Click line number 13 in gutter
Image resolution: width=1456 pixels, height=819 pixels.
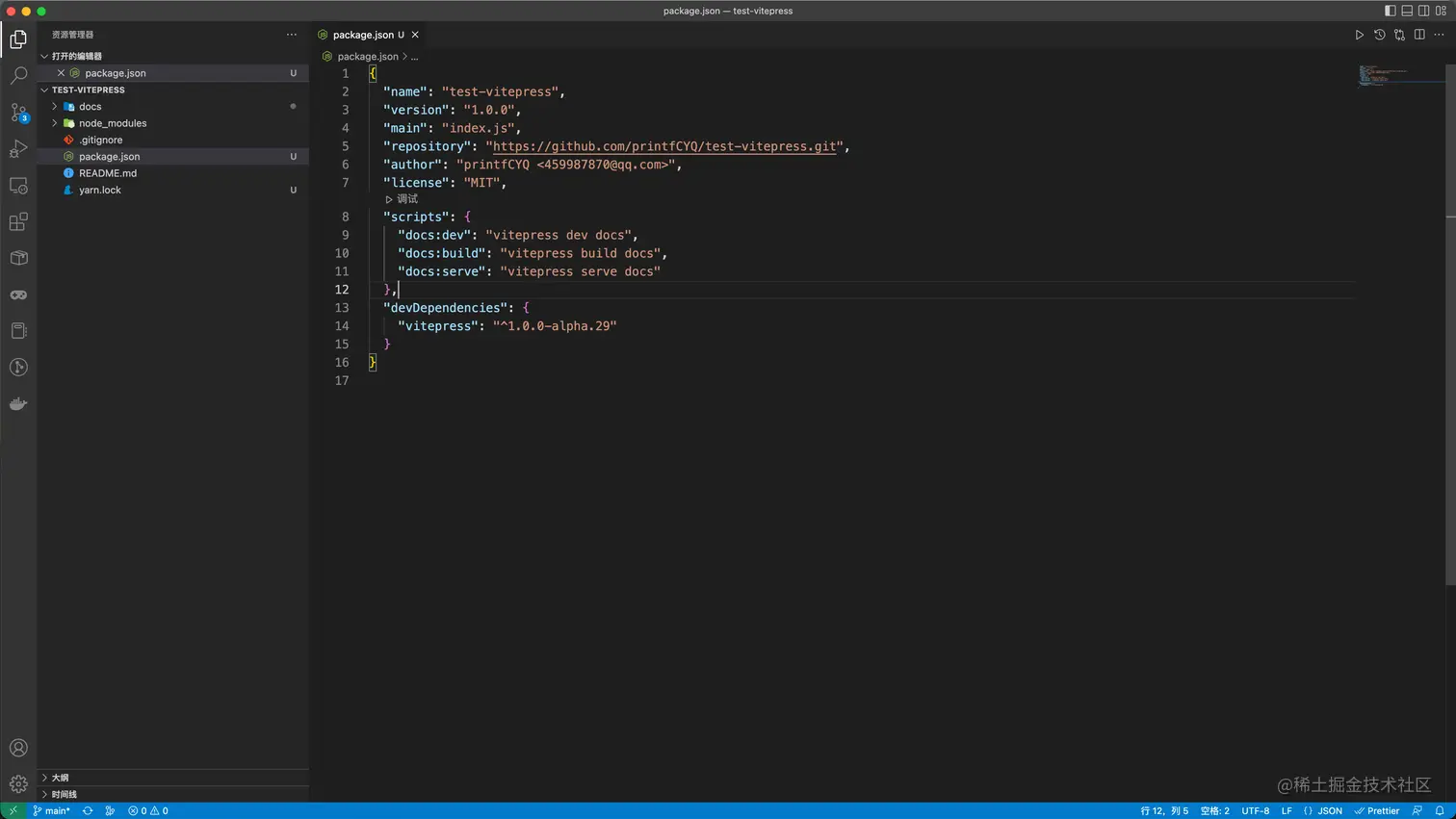tap(342, 308)
